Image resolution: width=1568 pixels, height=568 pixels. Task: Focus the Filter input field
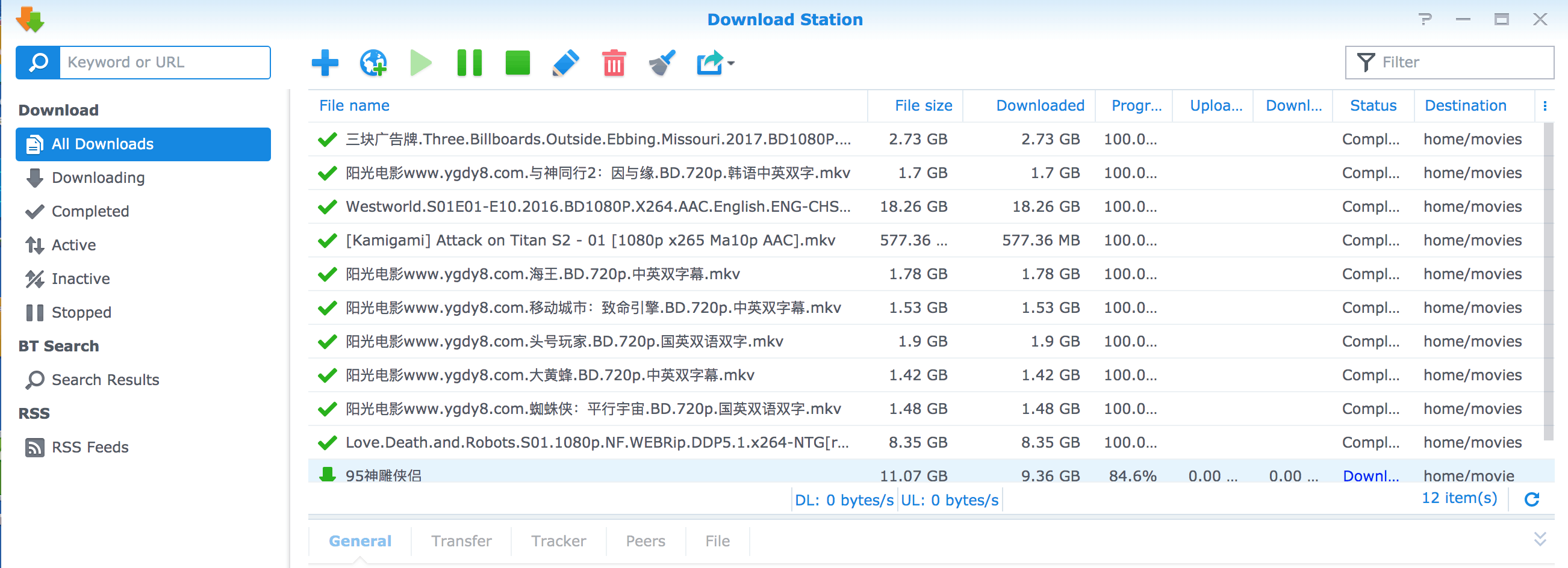click(x=1449, y=62)
